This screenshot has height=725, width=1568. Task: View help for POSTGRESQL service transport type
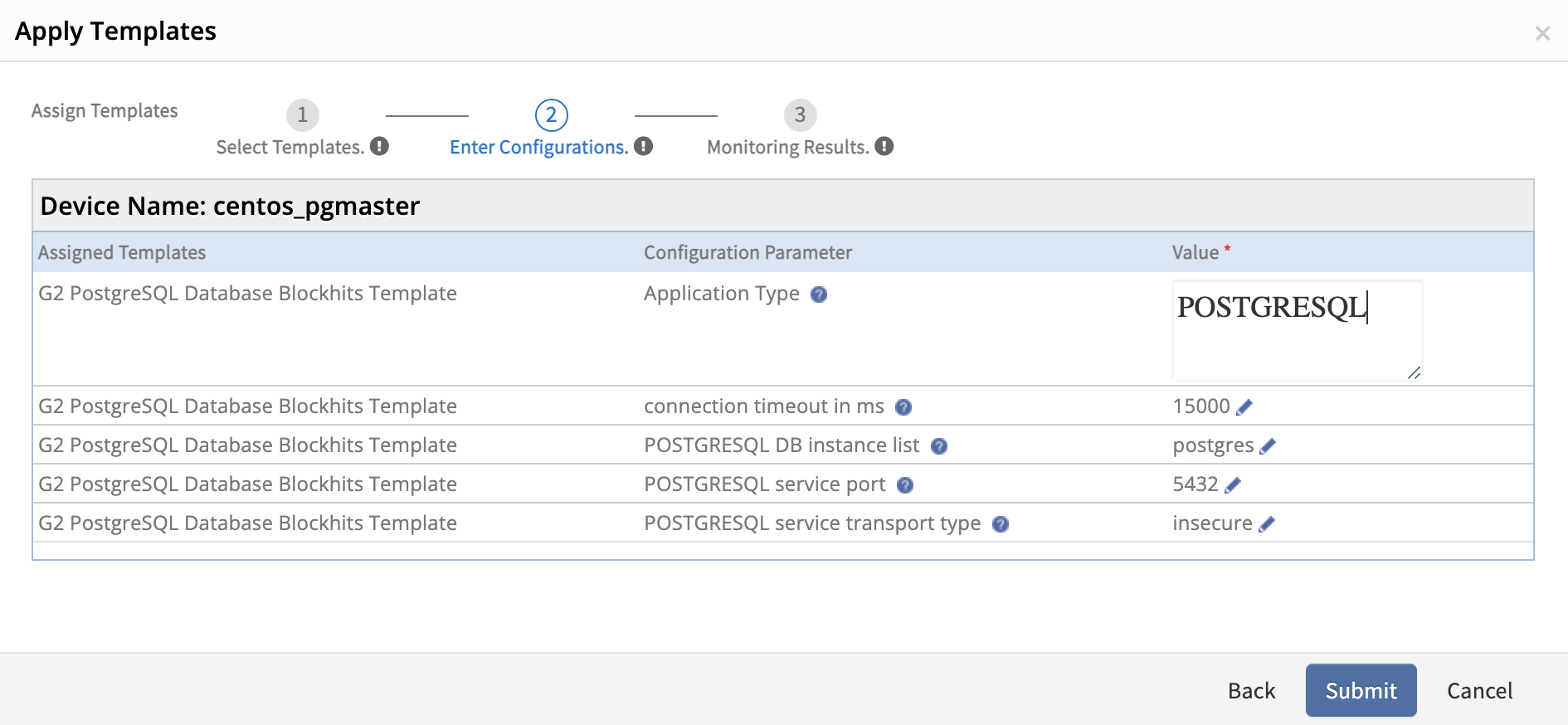click(1000, 524)
